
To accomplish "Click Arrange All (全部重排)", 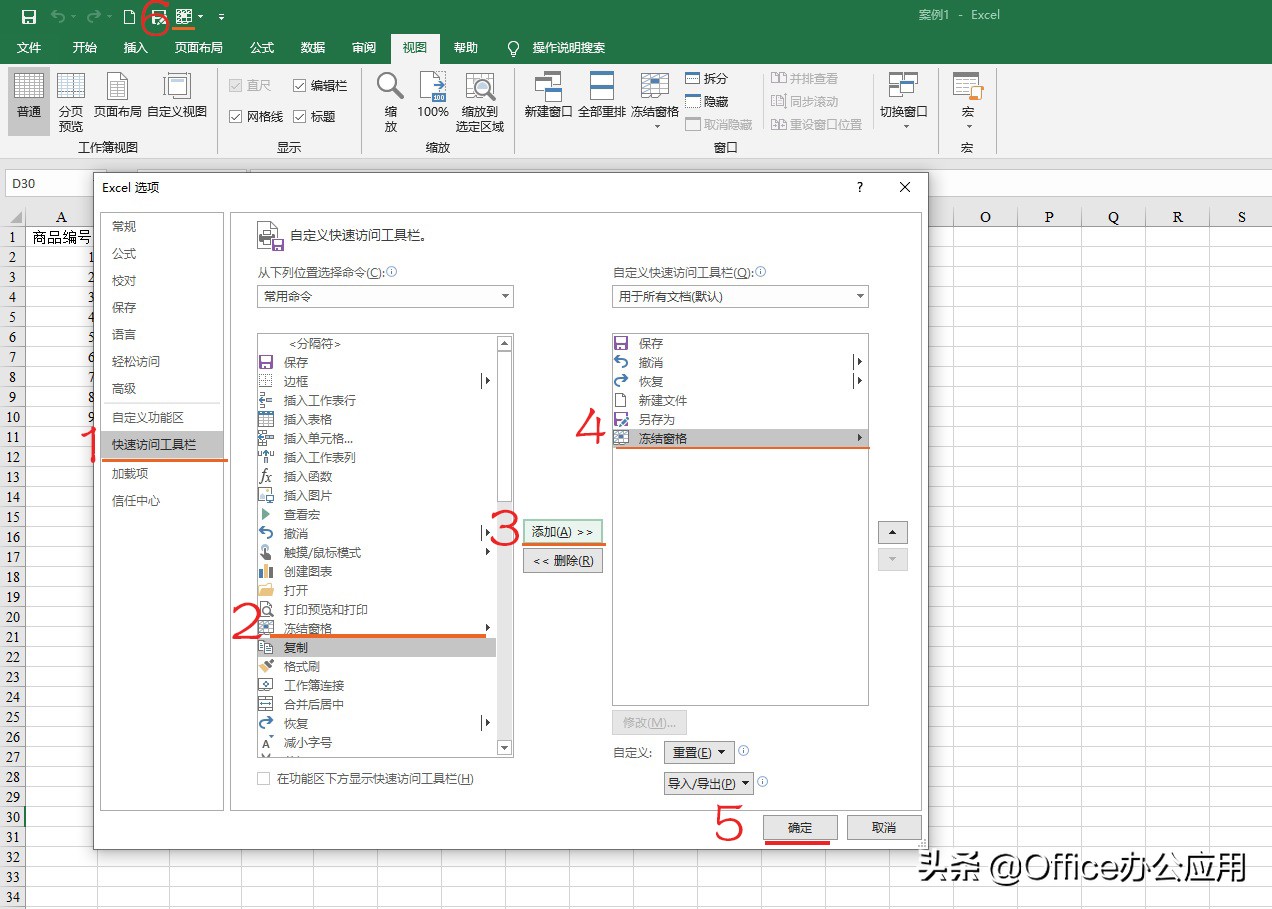I will pos(602,97).
